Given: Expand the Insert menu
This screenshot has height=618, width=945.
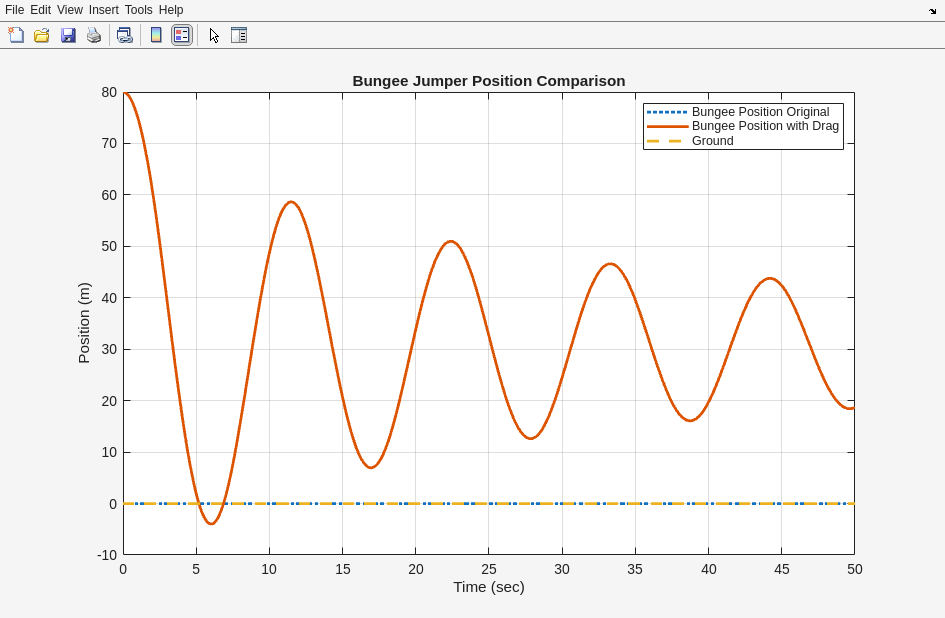Looking at the screenshot, I should click(103, 10).
